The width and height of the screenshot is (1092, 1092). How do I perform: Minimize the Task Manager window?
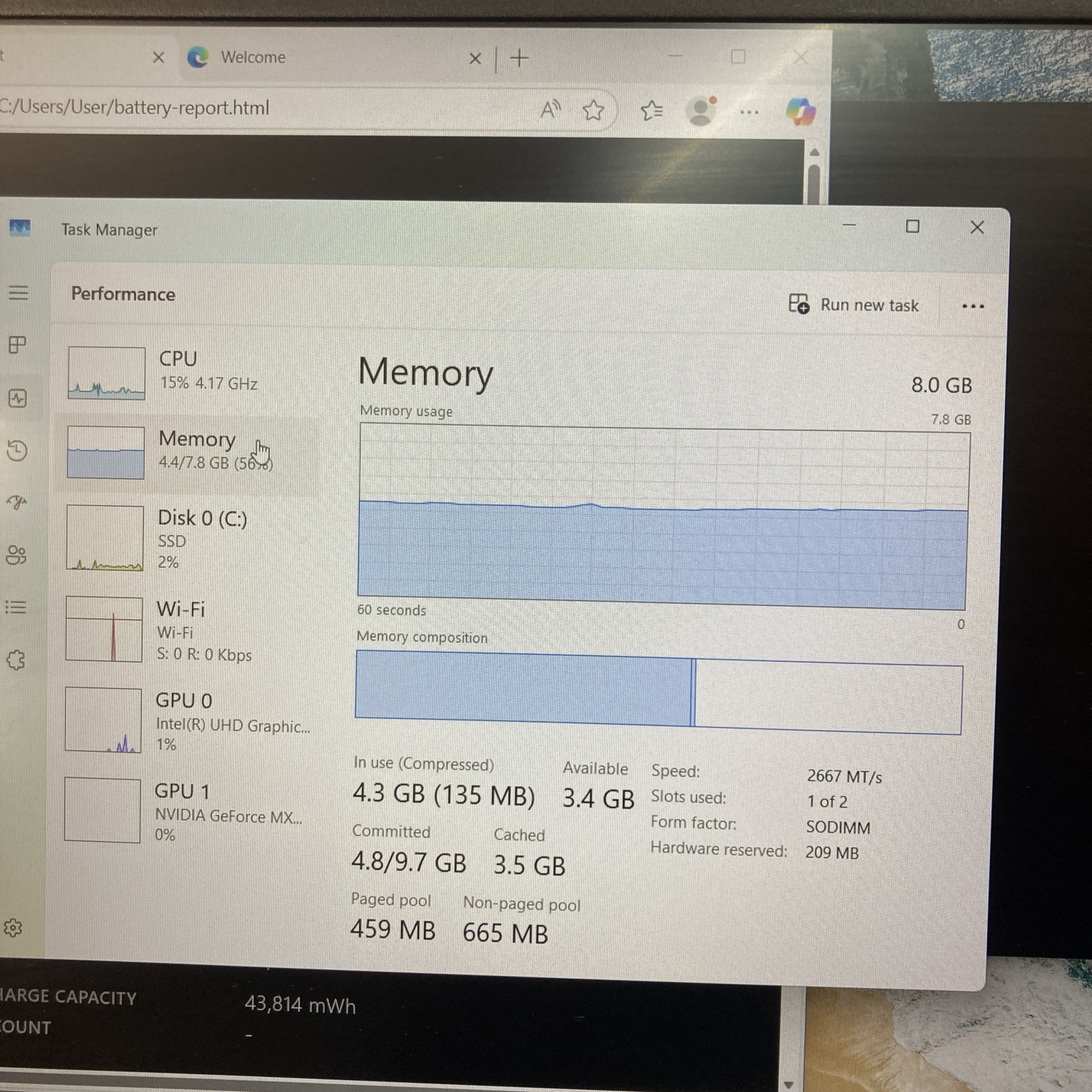coord(850,225)
